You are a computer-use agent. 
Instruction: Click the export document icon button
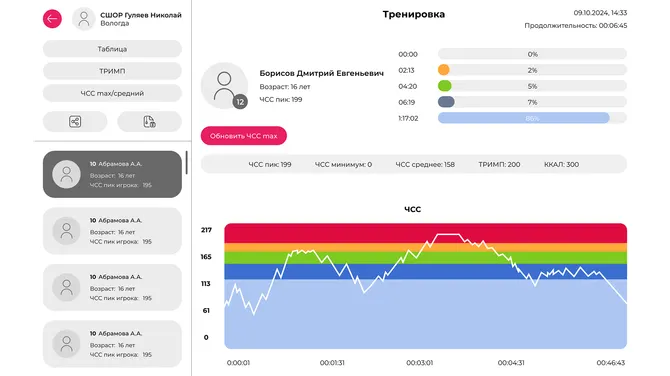[149, 121]
